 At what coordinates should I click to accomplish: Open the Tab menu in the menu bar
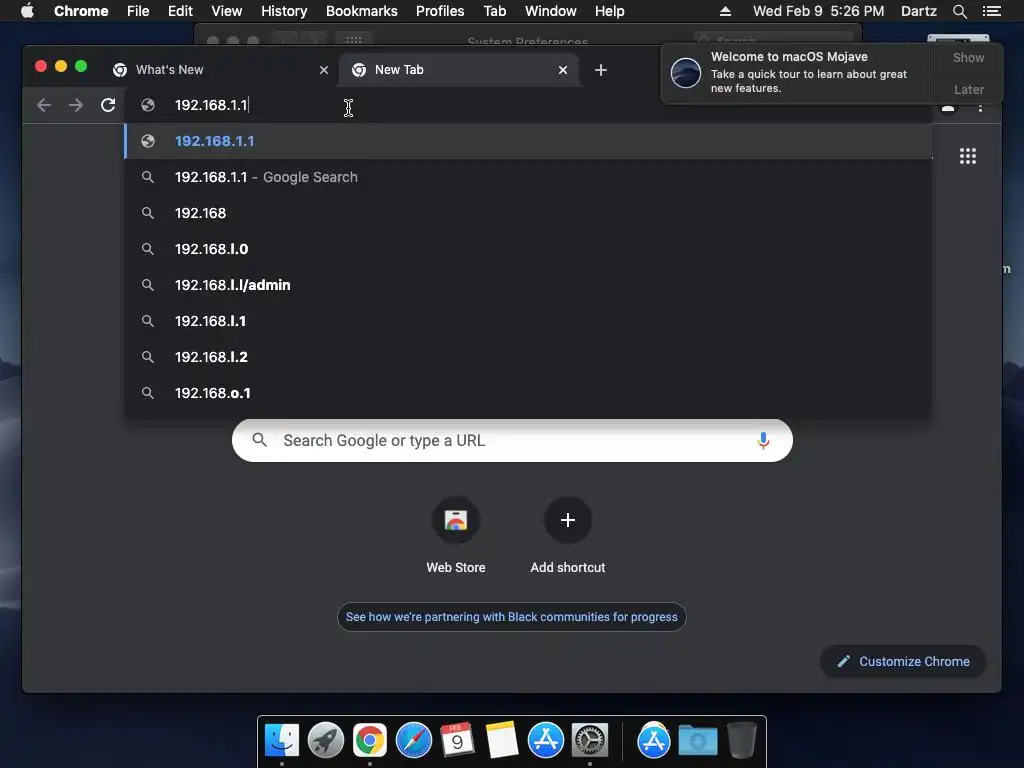point(494,11)
